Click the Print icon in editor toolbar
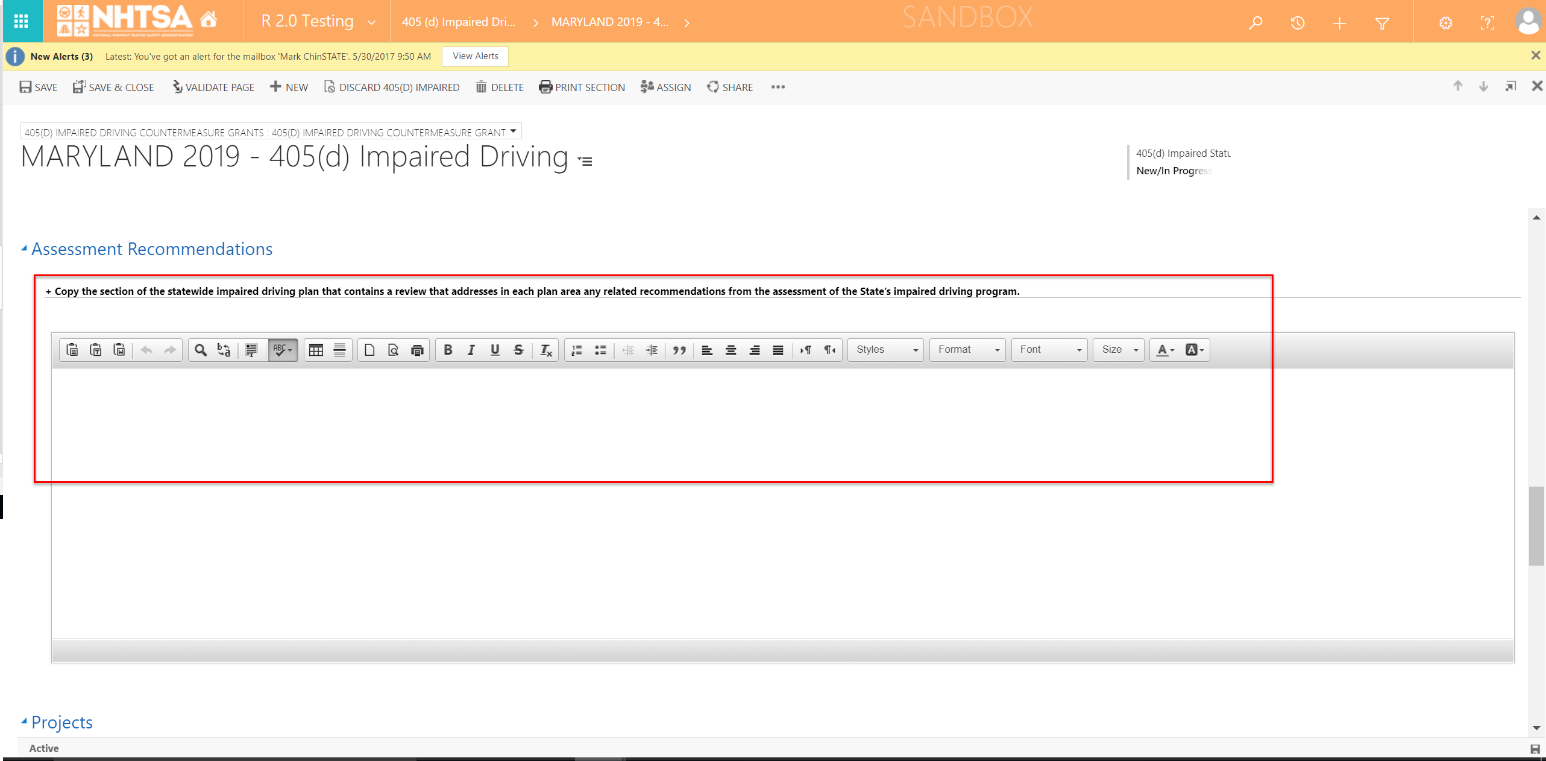The image size is (1546, 761). pyautogui.click(x=418, y=350)
